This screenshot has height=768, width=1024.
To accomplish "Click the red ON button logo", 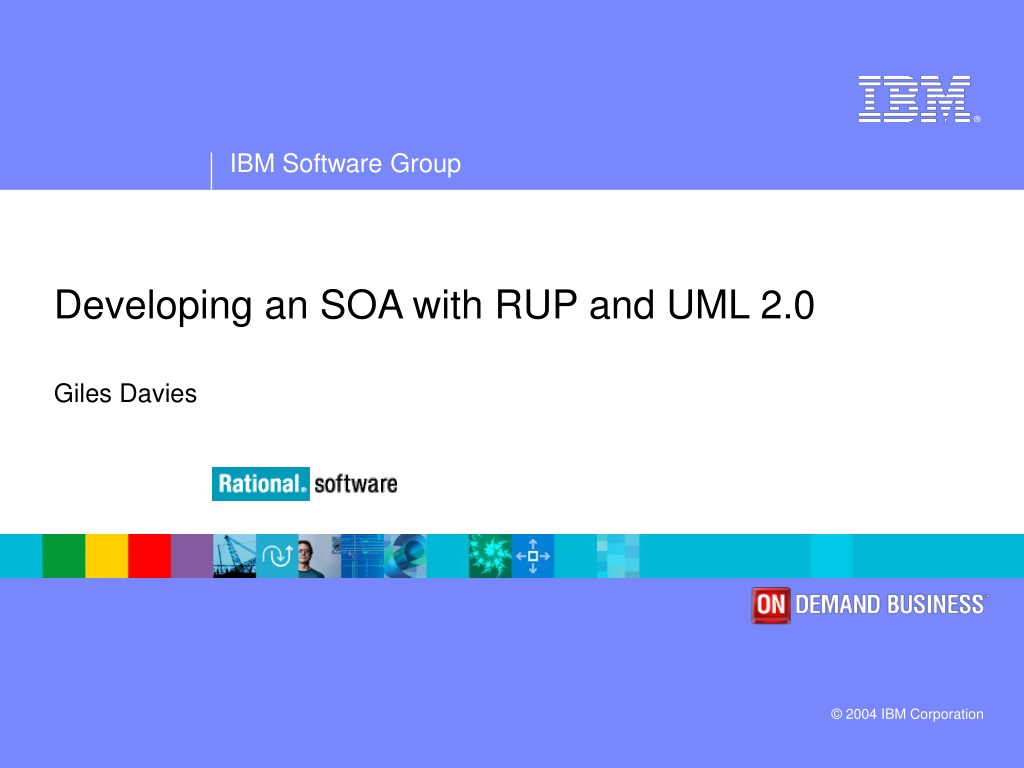I will 771,605.
